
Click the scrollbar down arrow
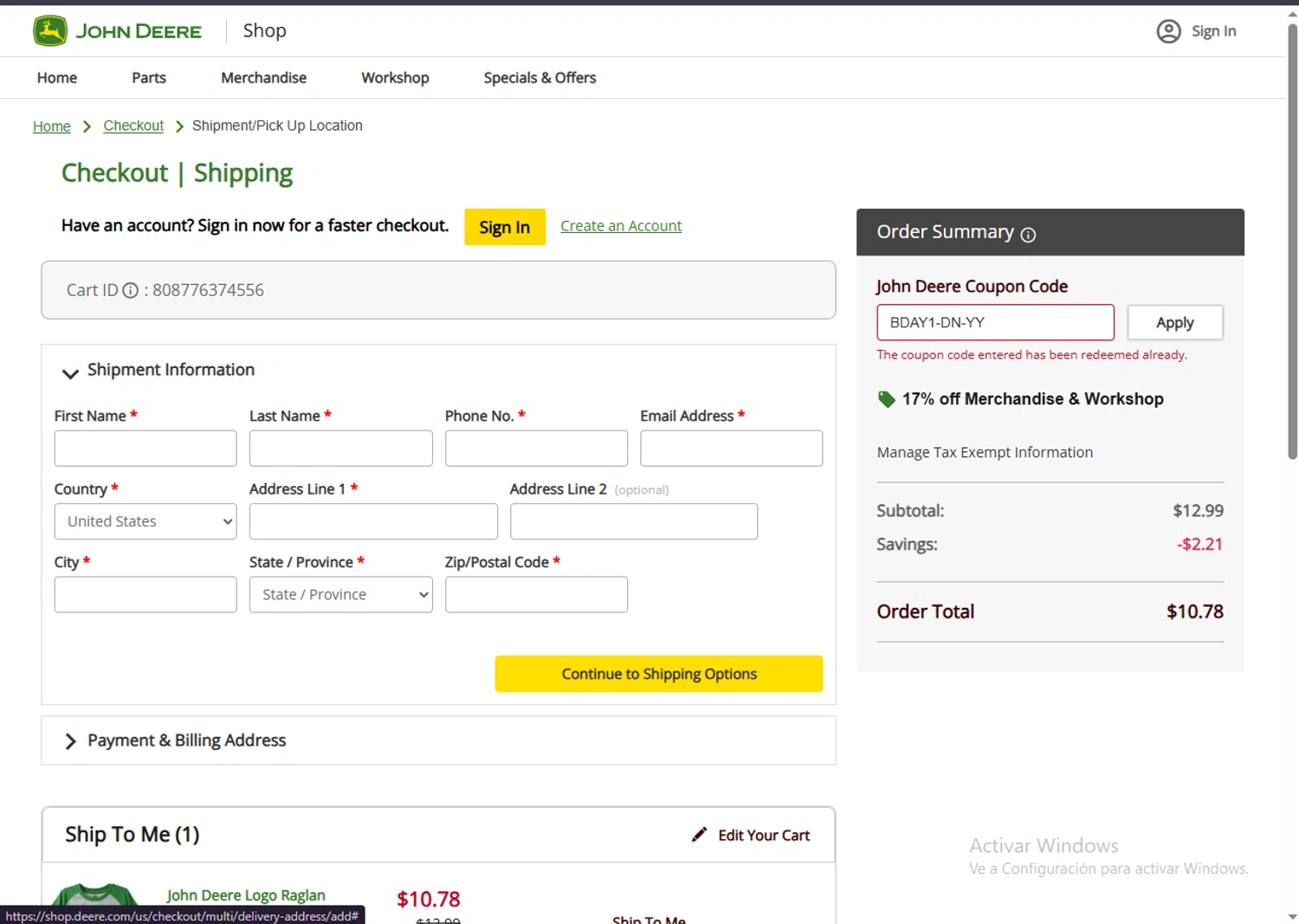1292,916
